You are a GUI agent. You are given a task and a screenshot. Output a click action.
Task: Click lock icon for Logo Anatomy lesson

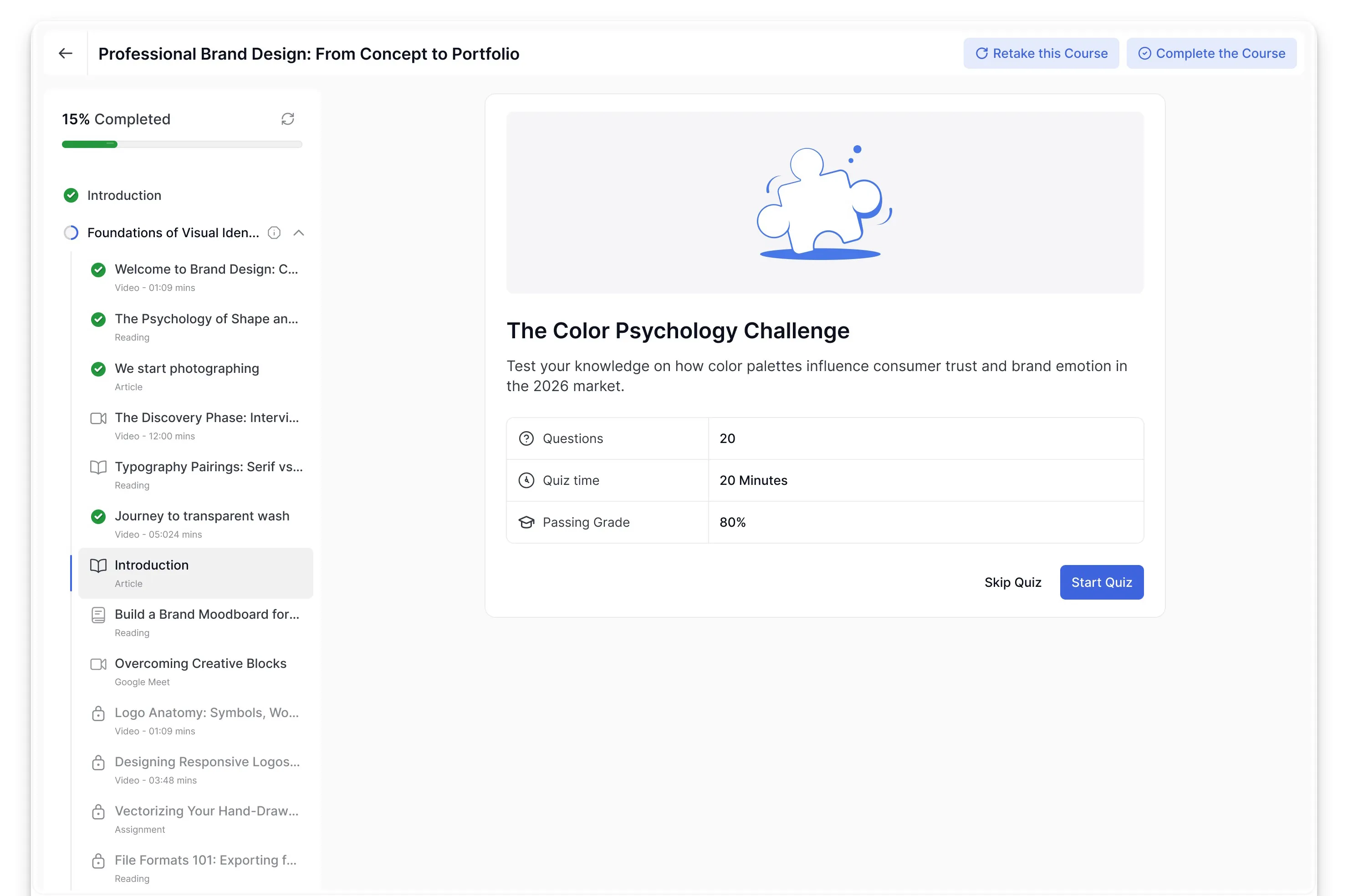coord(98,713)
